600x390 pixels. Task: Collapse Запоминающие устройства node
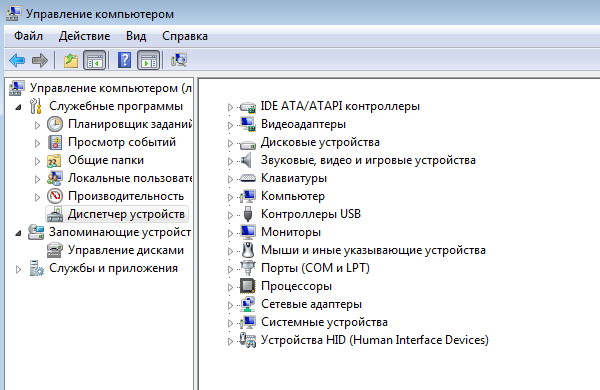pyautogui.click(x=18, y=233)
